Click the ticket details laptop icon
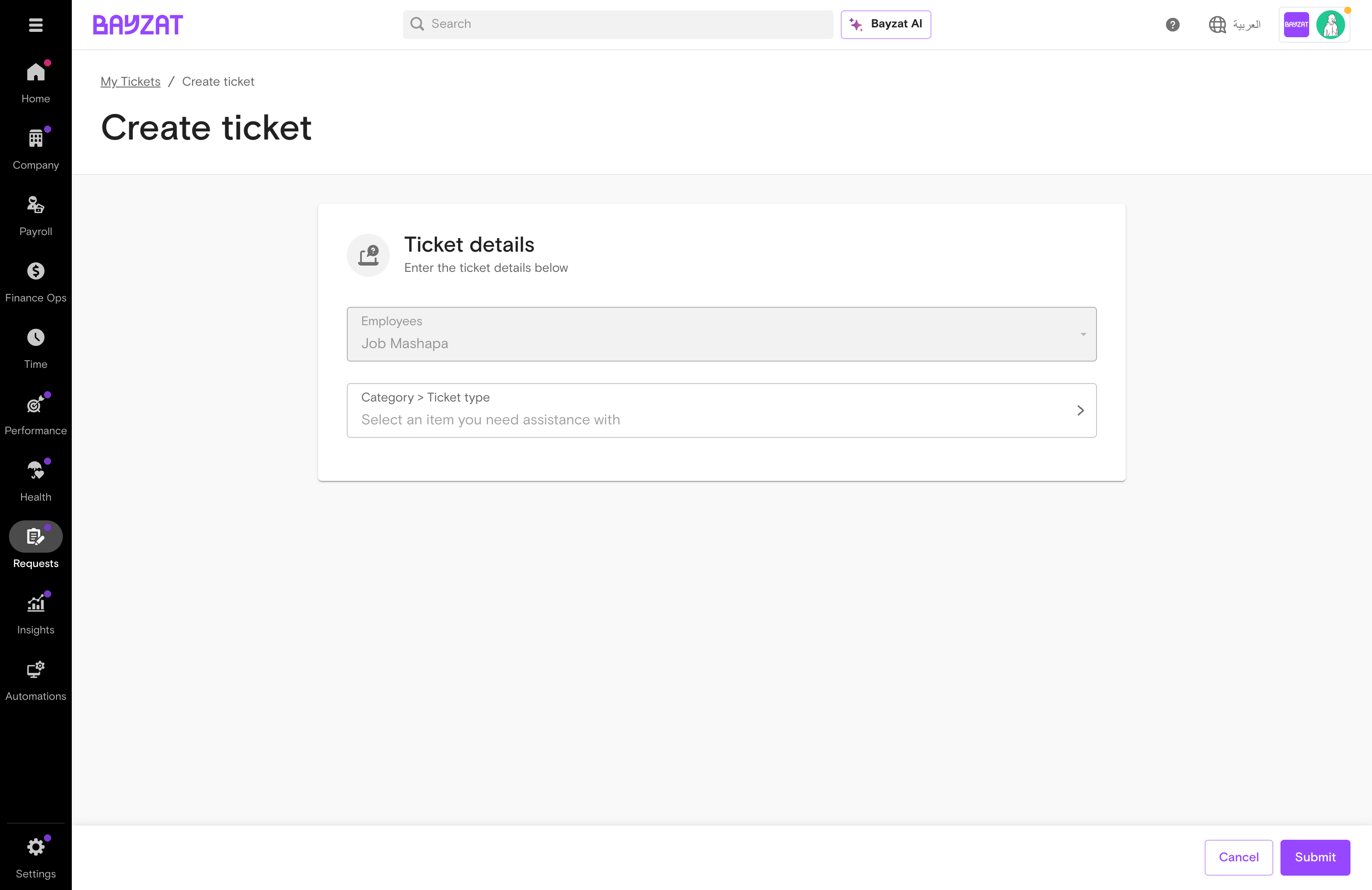Image resolution: width=1372 pixels, height=890 pixels. 368,255
